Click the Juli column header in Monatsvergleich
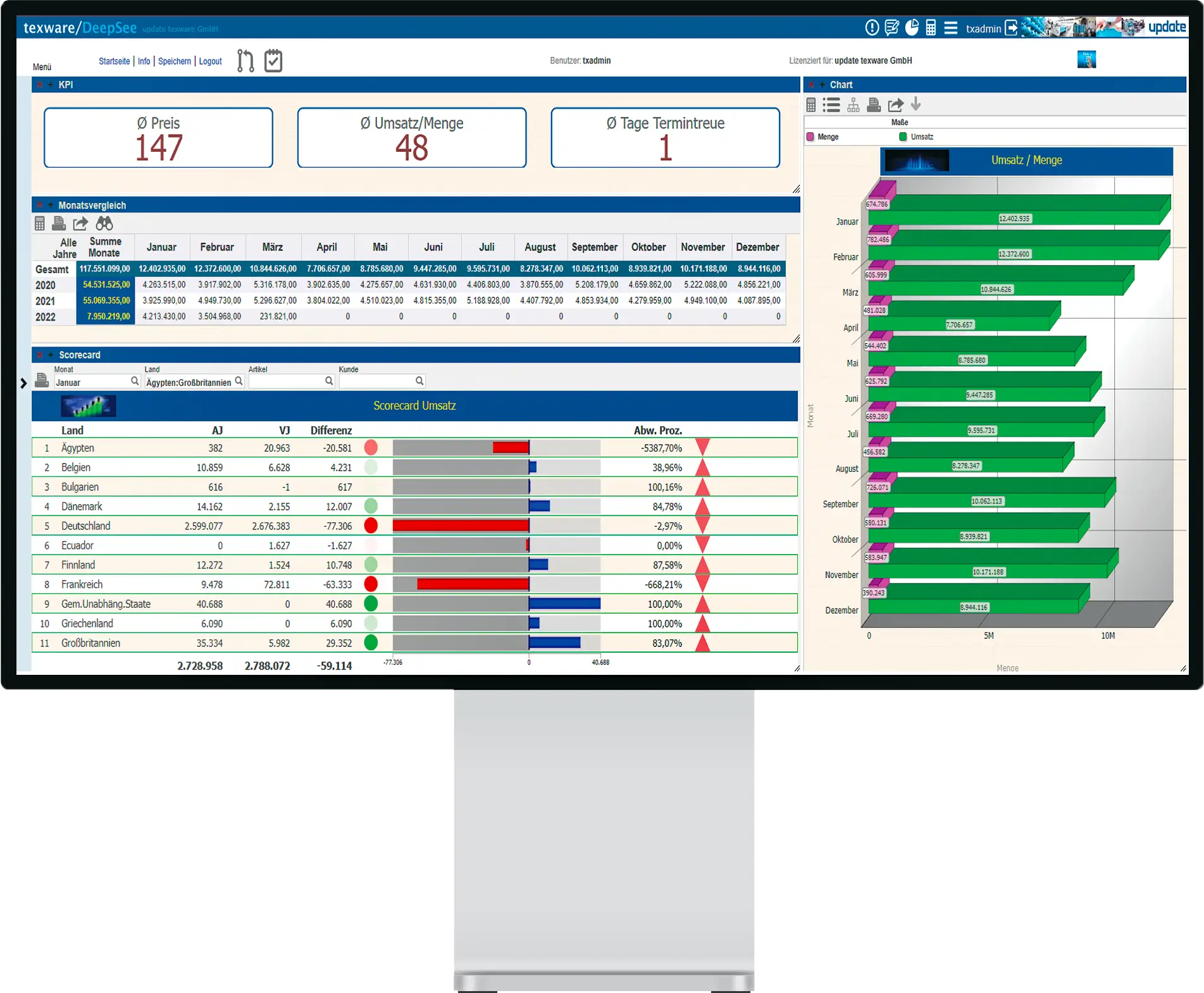Image resolution: width=1204 pixels, height=993 pixels. (x=487, y=247)
